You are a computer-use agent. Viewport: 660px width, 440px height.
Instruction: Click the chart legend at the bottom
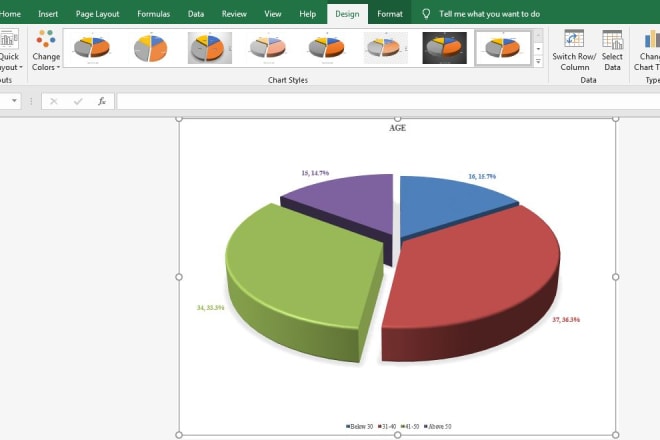tap(397, 425)
